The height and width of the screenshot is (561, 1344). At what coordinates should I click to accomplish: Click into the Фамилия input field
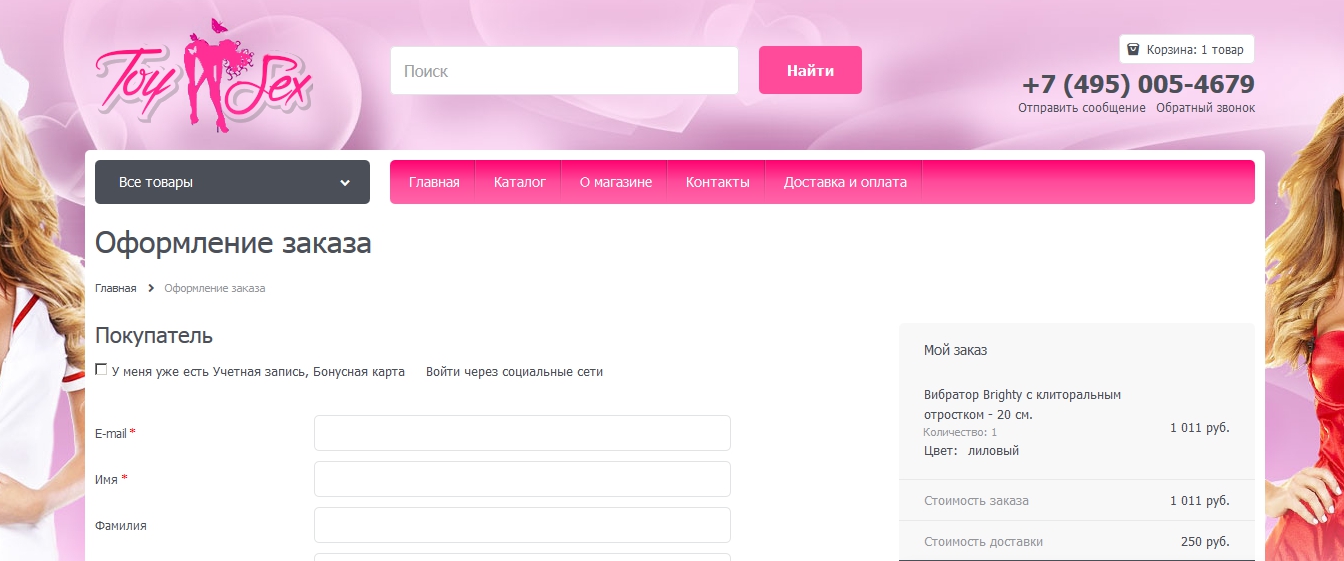point(522,525)
